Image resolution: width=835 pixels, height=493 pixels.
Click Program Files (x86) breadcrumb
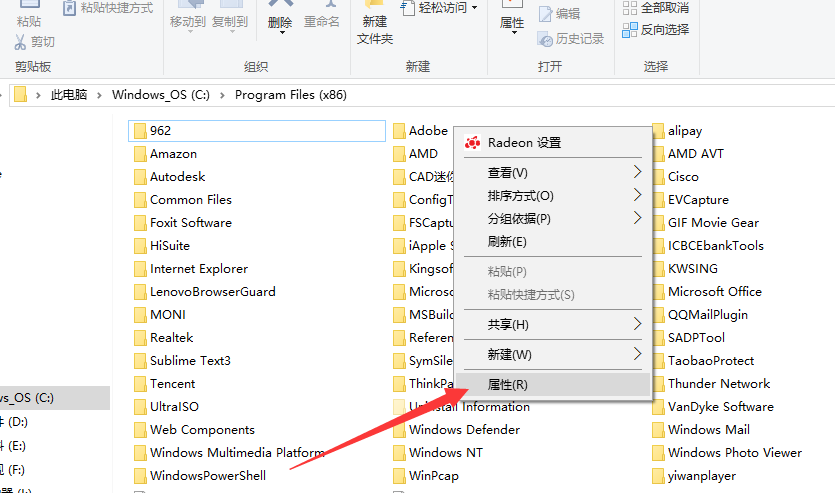click(x=291, y=95)
